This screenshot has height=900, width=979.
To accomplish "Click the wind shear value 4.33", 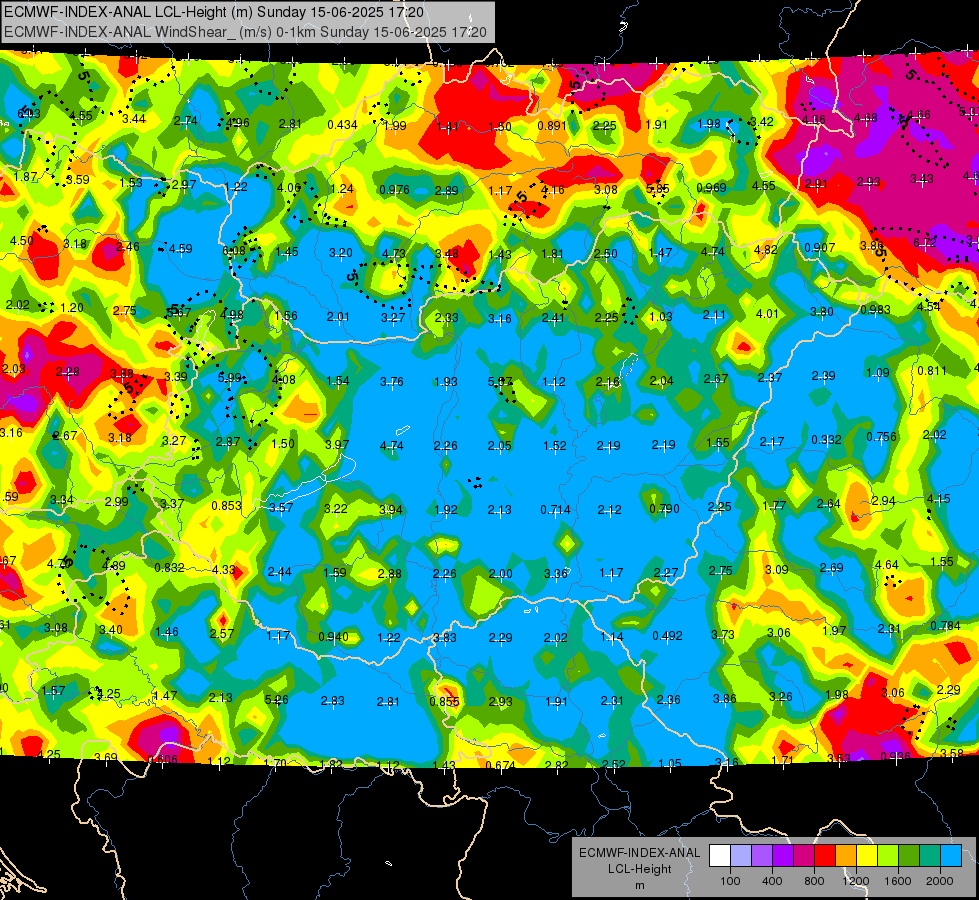I will (x=224, y=570).
